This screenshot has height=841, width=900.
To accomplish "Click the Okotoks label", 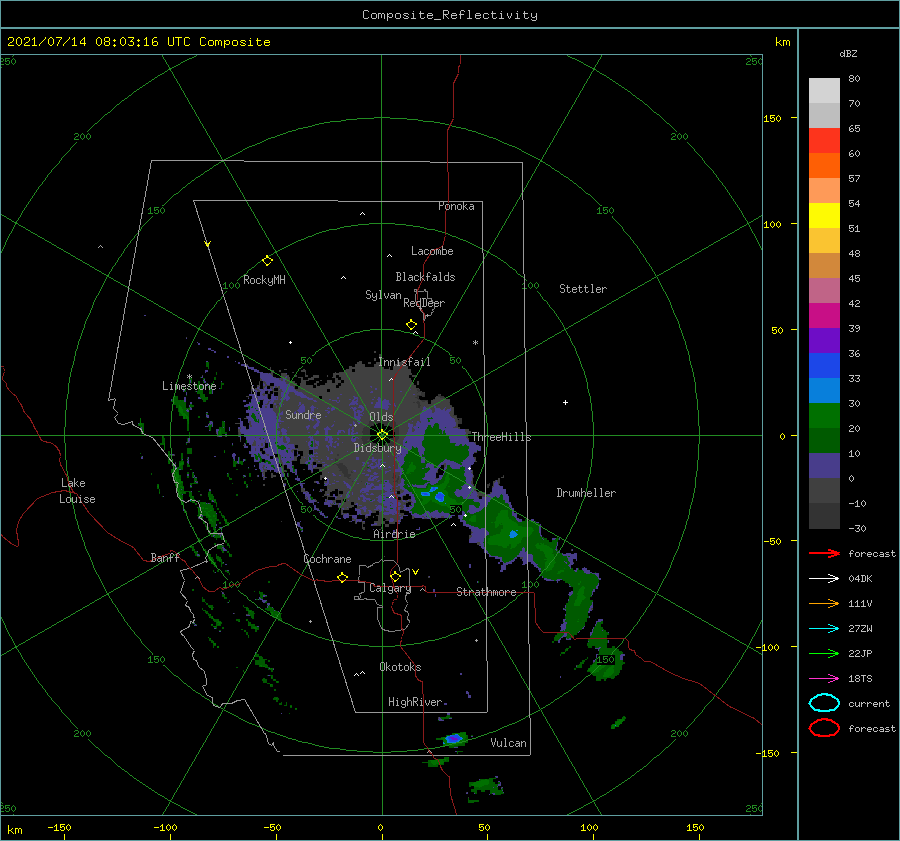I will coord(400,667).
